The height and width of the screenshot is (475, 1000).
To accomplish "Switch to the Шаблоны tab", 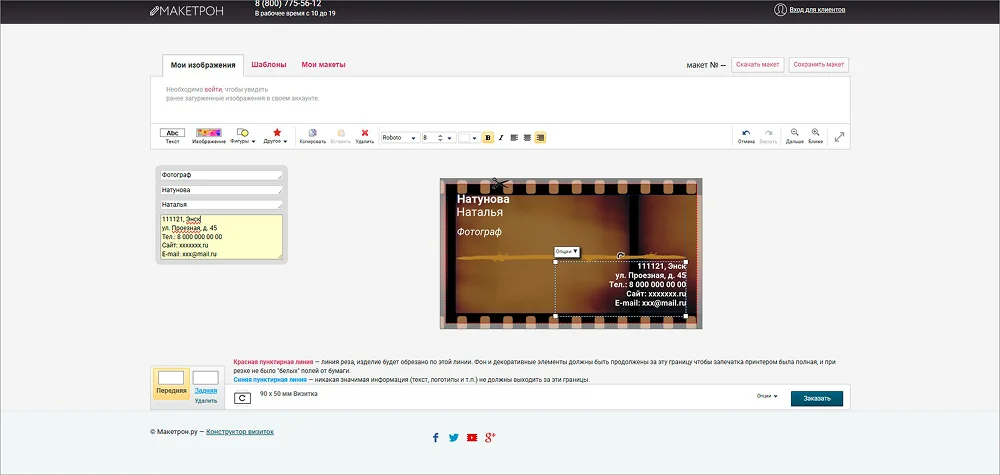I will coord(268,64).
